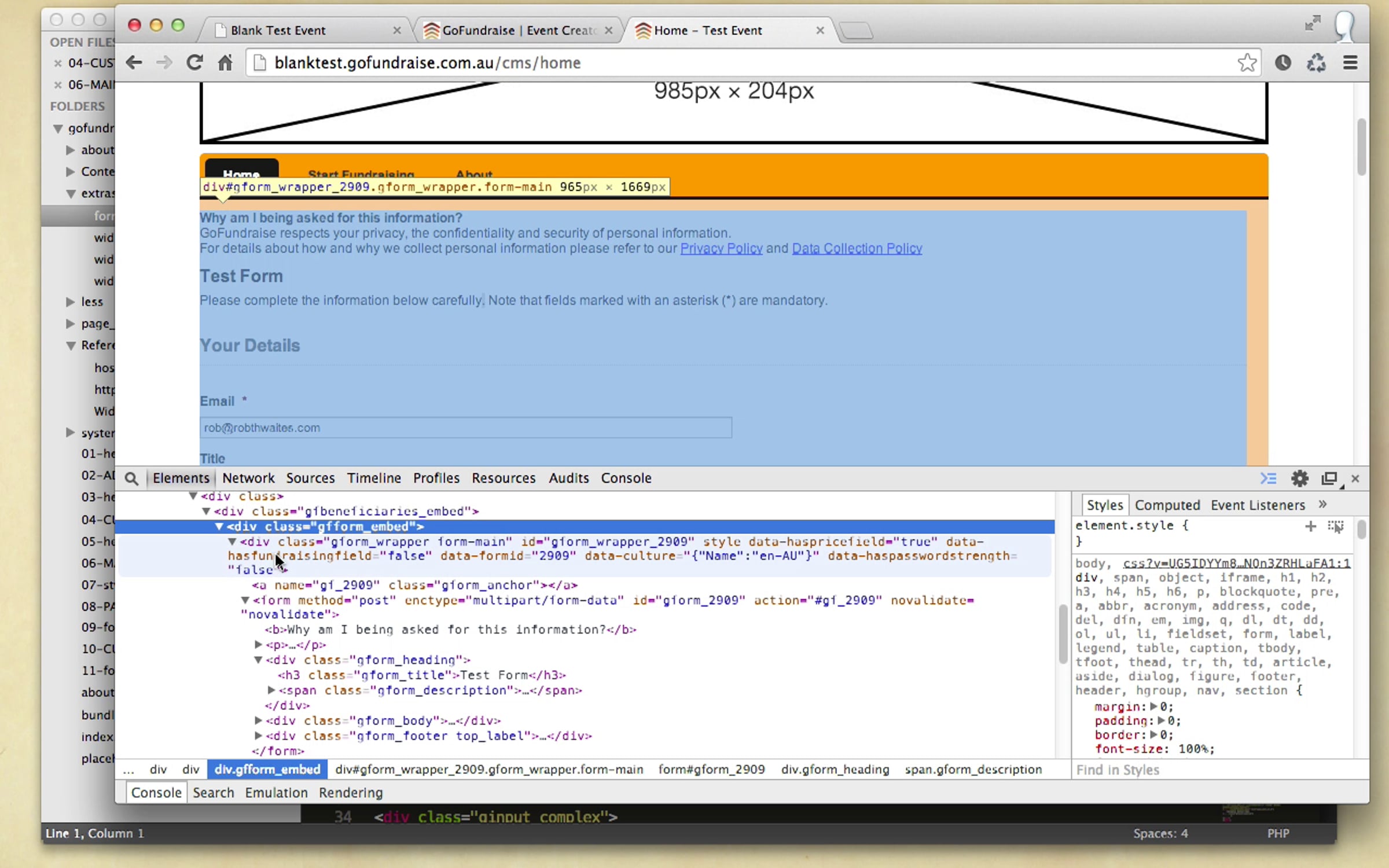Viewport: 1389px width, 868px height.
Task: Expand margin property triangle in Styles
Action: pyautogui.click(x=1153, y=707)
